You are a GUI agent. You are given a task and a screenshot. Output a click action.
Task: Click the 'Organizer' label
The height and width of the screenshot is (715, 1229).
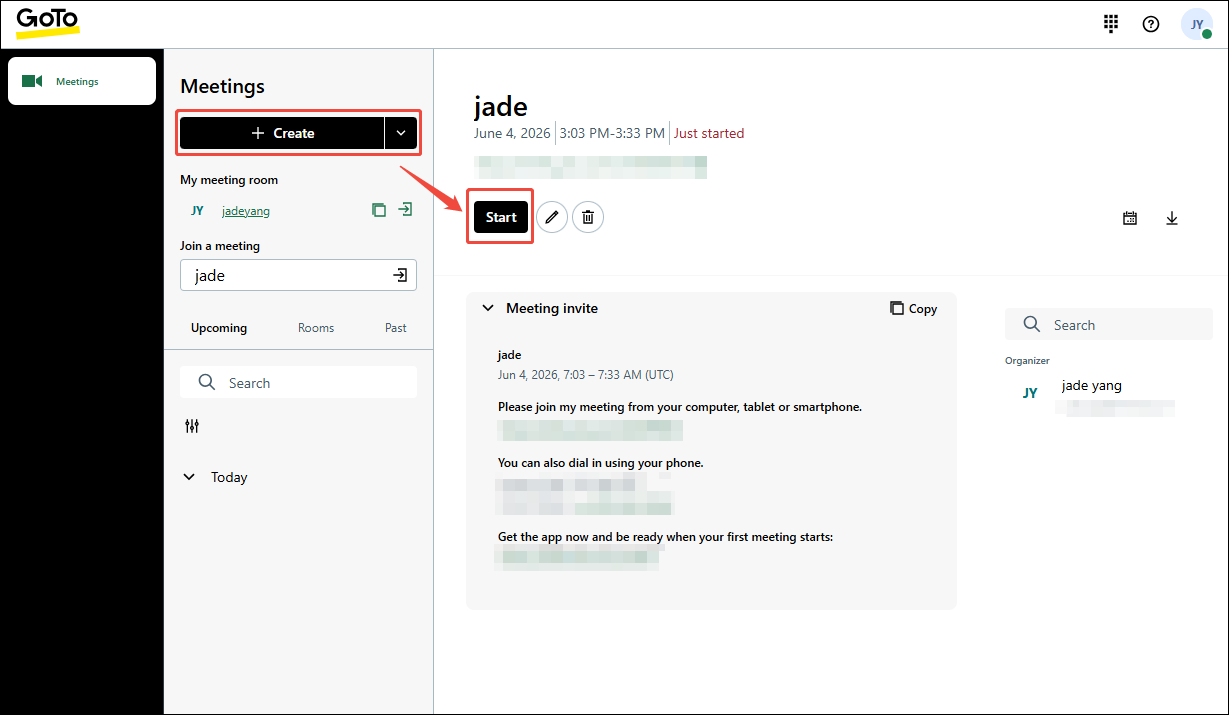click(1027, 361)
